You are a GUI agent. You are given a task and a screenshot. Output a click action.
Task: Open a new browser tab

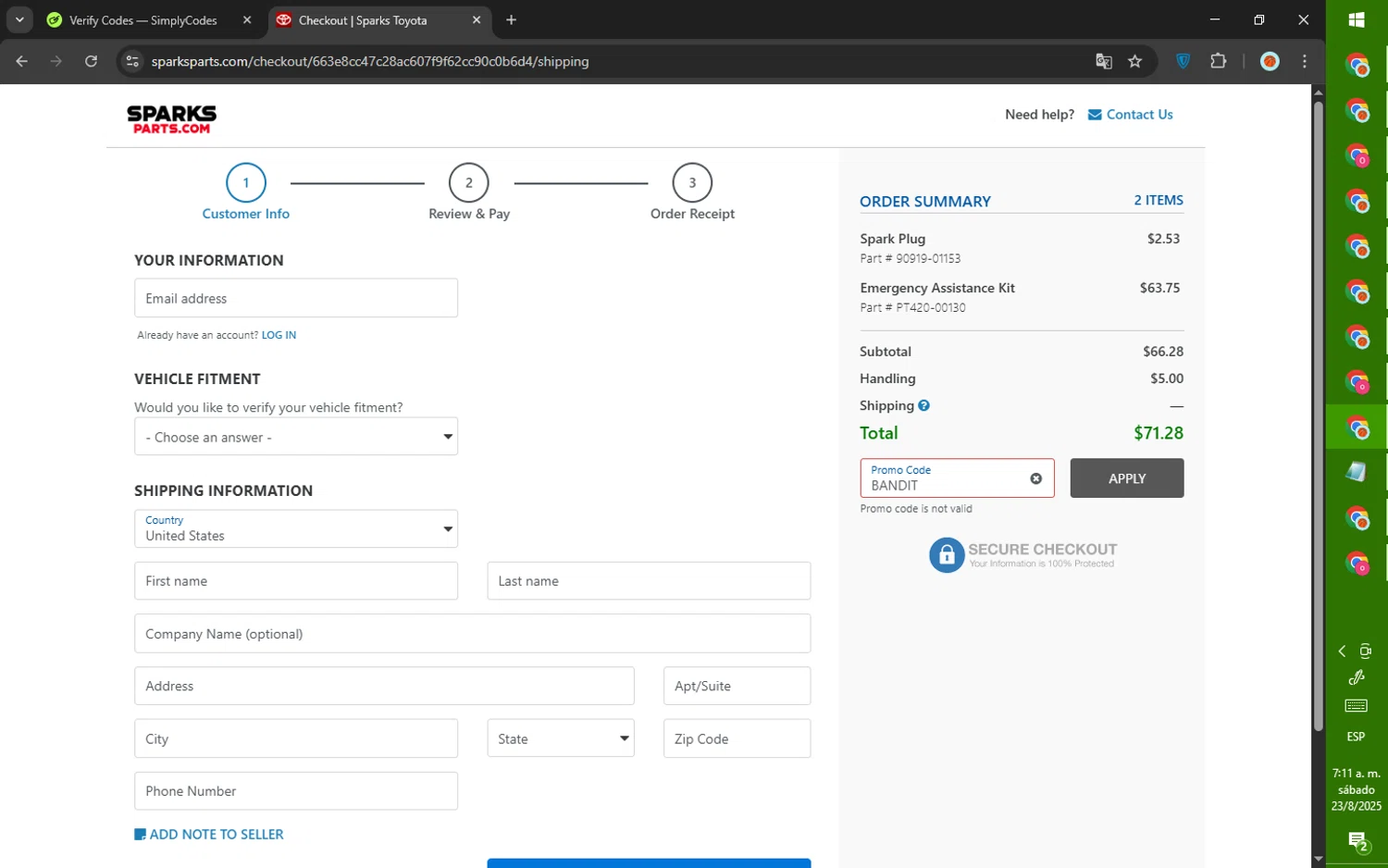(x=511, y=19)
